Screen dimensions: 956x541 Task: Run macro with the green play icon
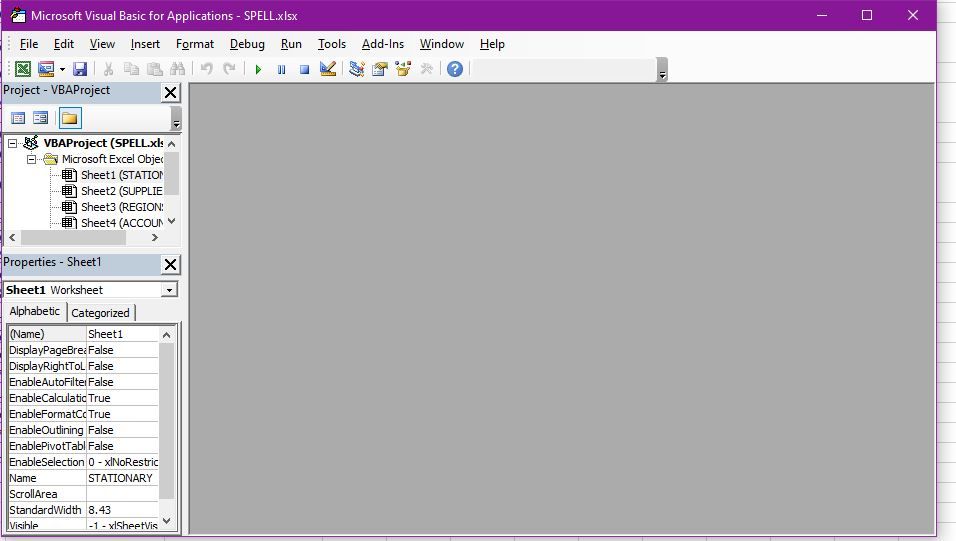(258, 69)
